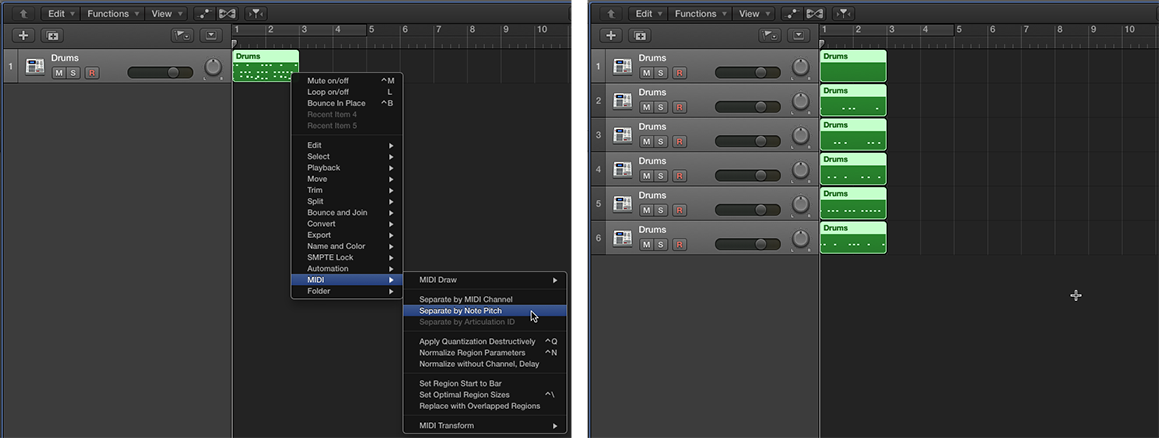Viewport: 1159px width, 438px height.
Task: Open the Functions dropdown in the context-menu window
Action: 111,14
